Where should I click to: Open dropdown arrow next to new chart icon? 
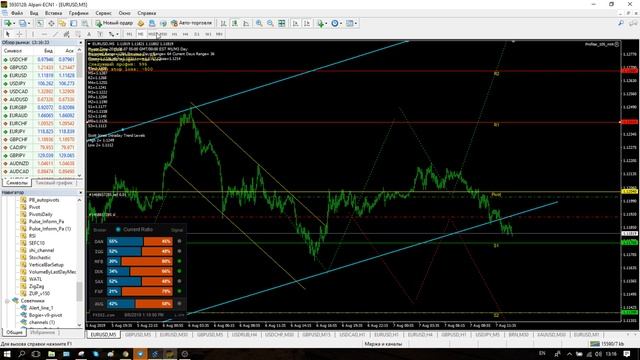[14, 23]
